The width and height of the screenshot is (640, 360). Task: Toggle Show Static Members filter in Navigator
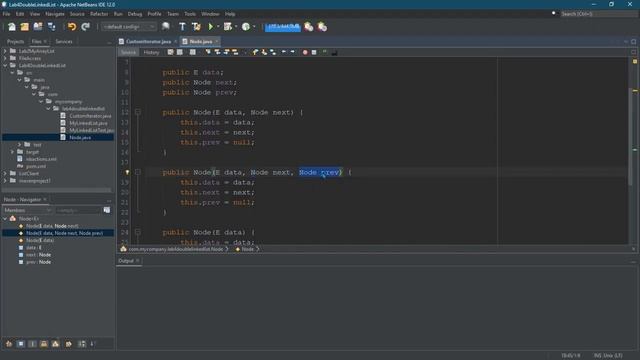tap(32, 344)
